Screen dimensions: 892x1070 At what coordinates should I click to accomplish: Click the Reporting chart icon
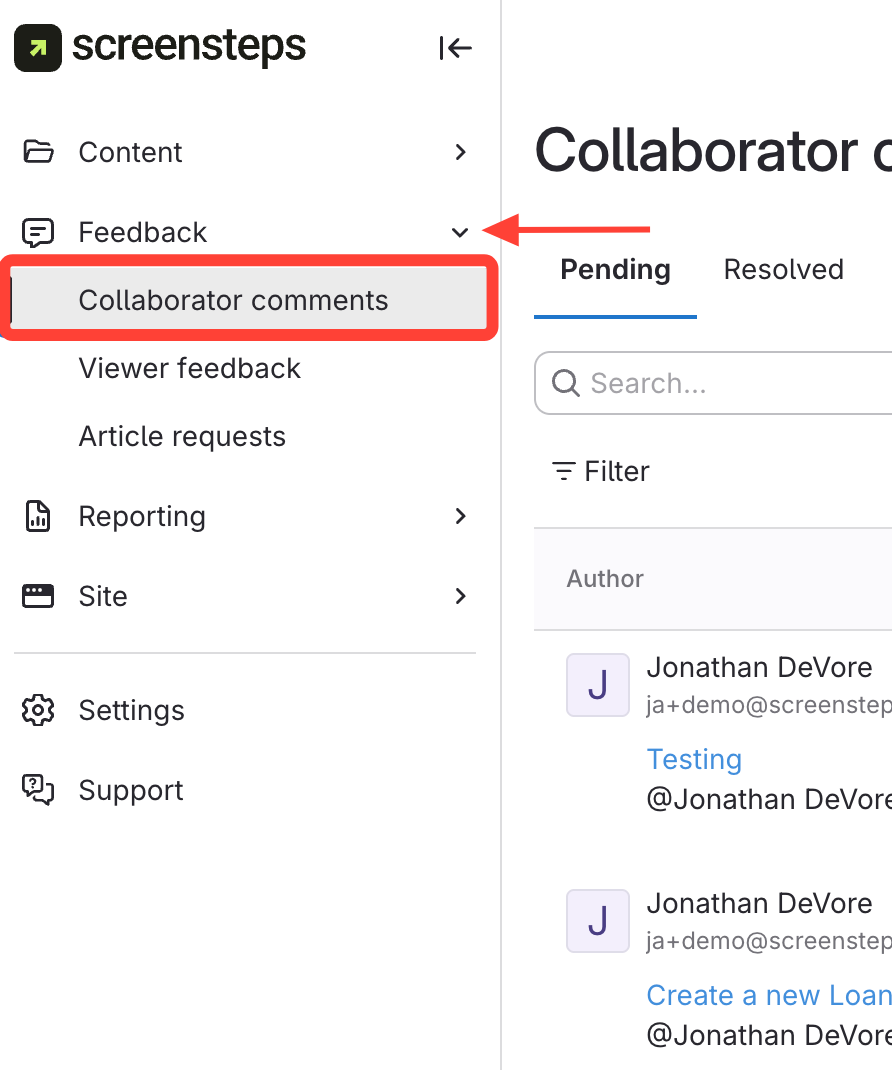click(38, 516)
